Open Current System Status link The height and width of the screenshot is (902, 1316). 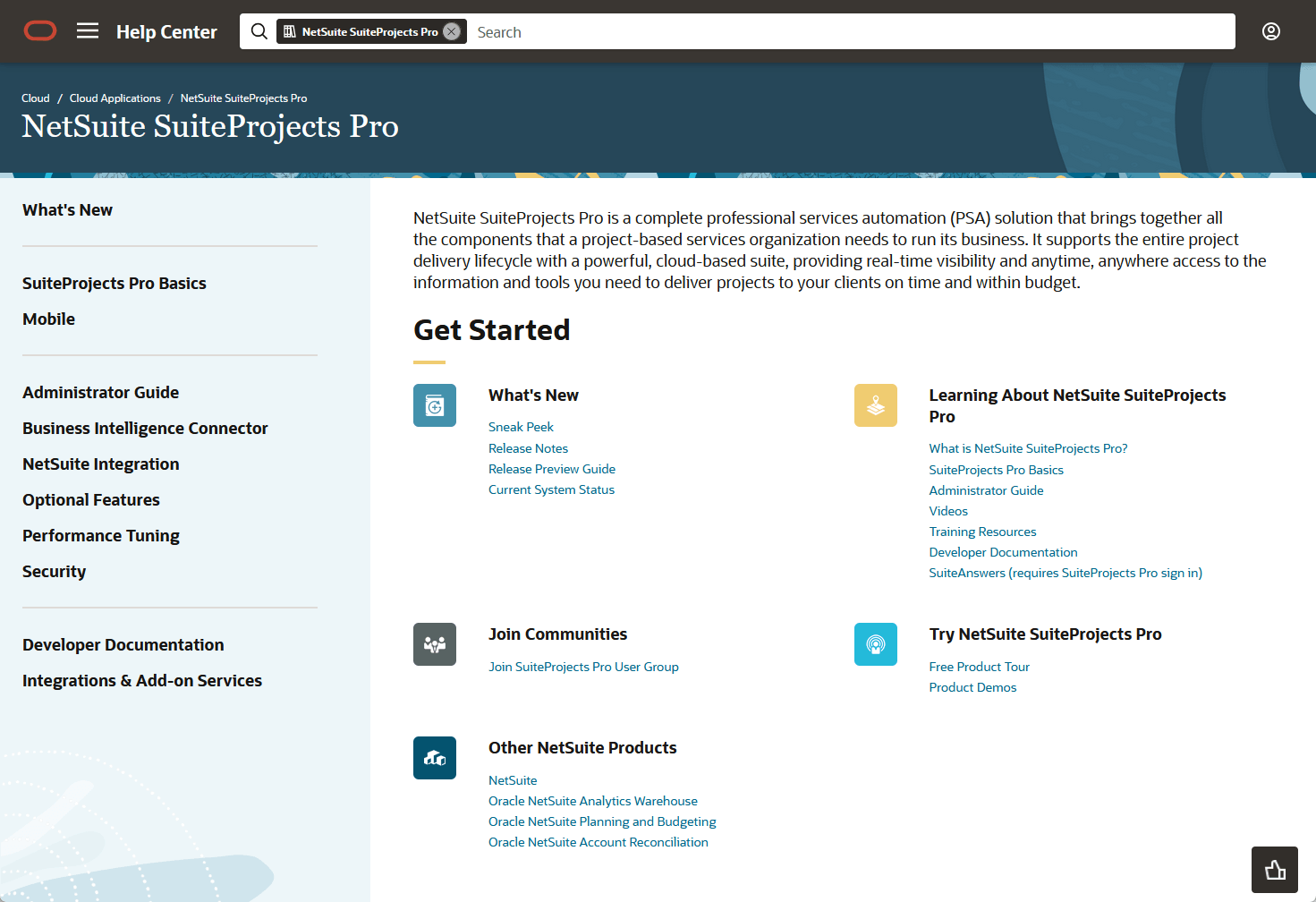click(551, 489)
